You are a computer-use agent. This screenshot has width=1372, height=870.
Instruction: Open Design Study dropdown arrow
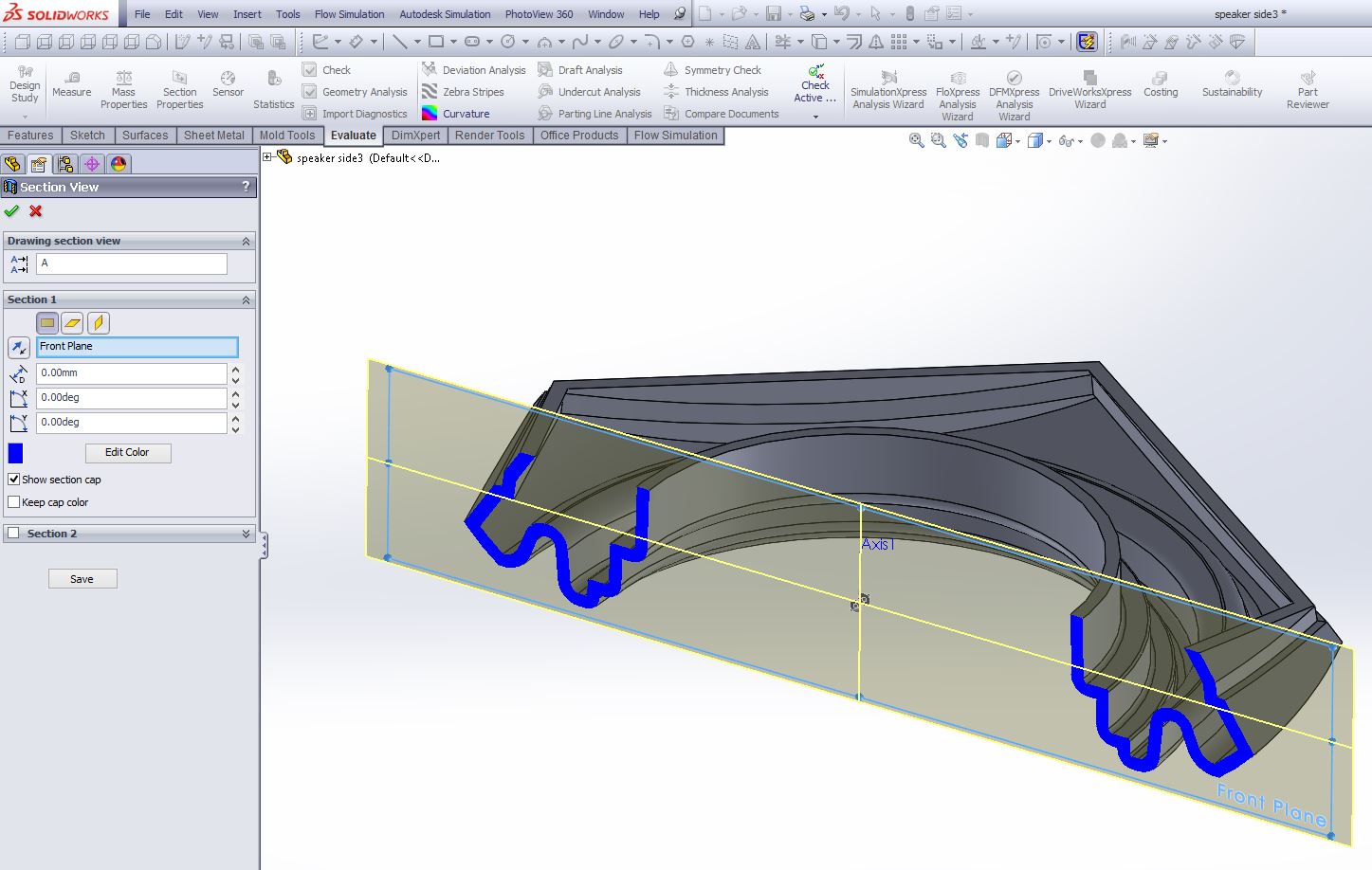click(25, 117)
